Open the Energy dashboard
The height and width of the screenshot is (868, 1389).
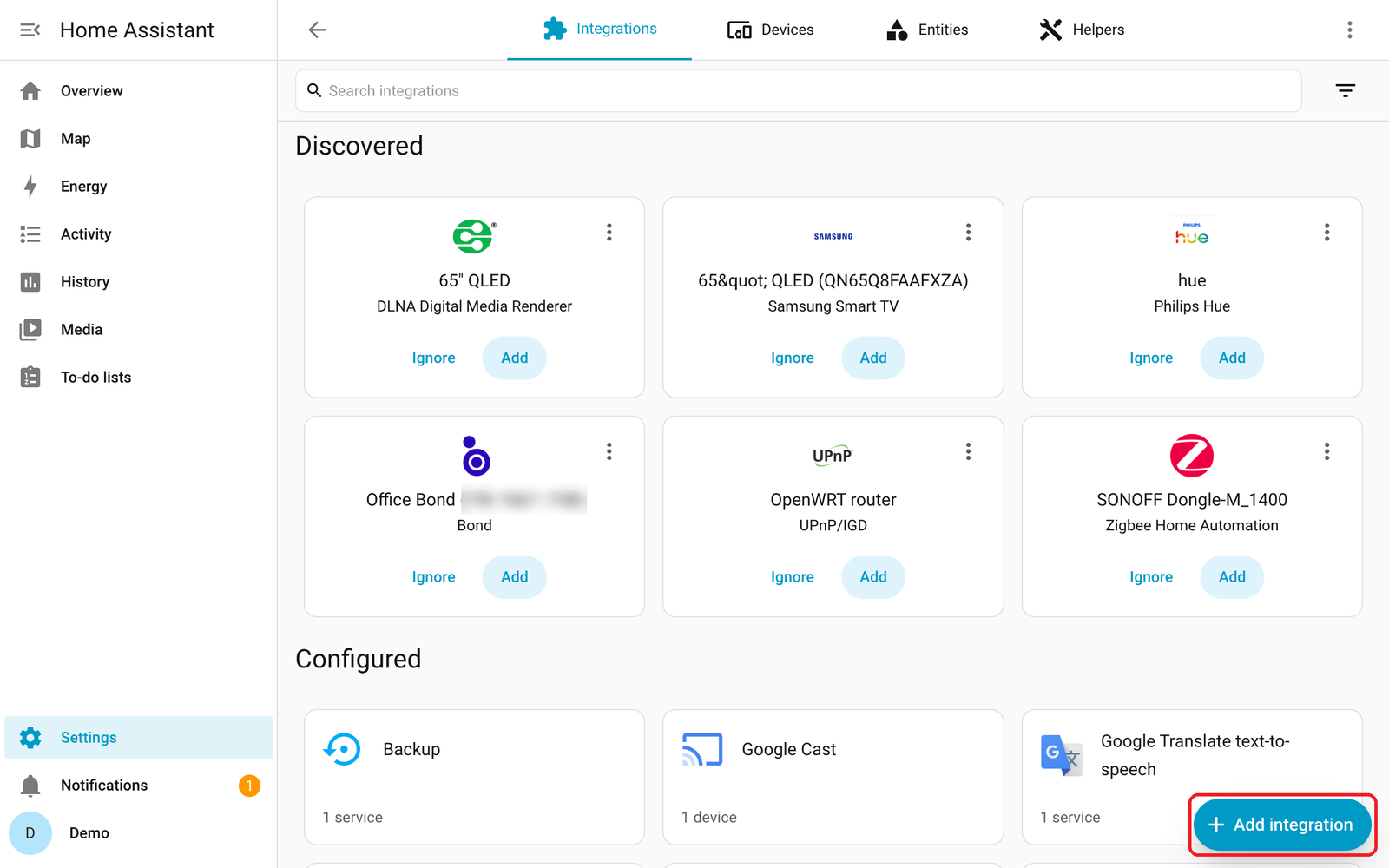pyautogui.click(x=139, y=187)
